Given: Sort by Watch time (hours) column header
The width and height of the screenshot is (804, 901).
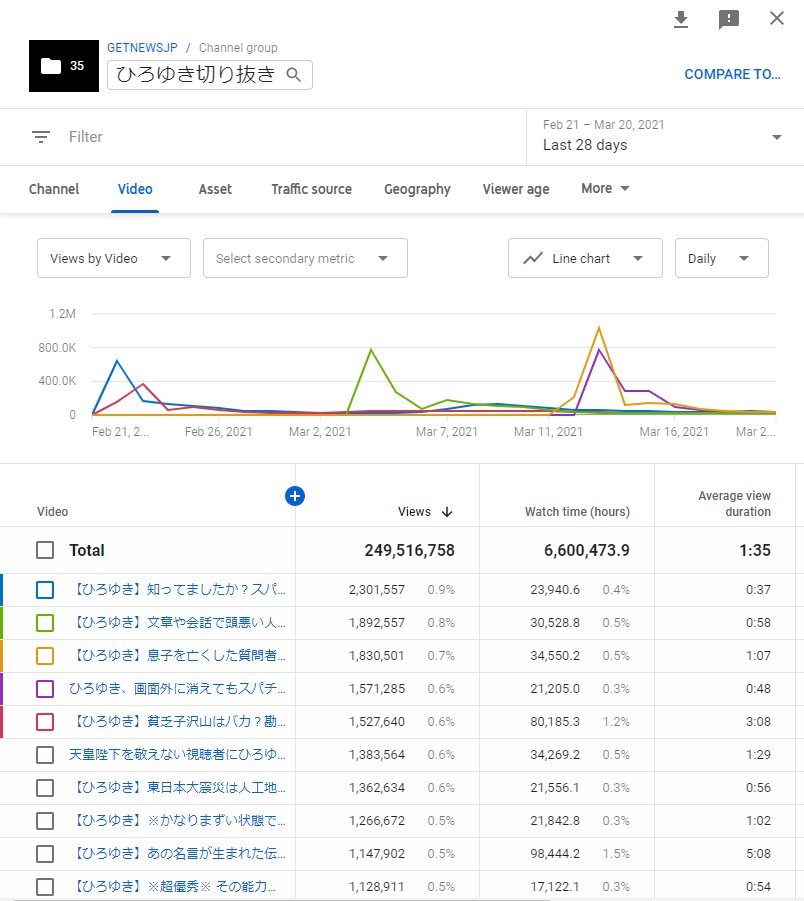Looking at the screenshot, I should coord(577,512).
